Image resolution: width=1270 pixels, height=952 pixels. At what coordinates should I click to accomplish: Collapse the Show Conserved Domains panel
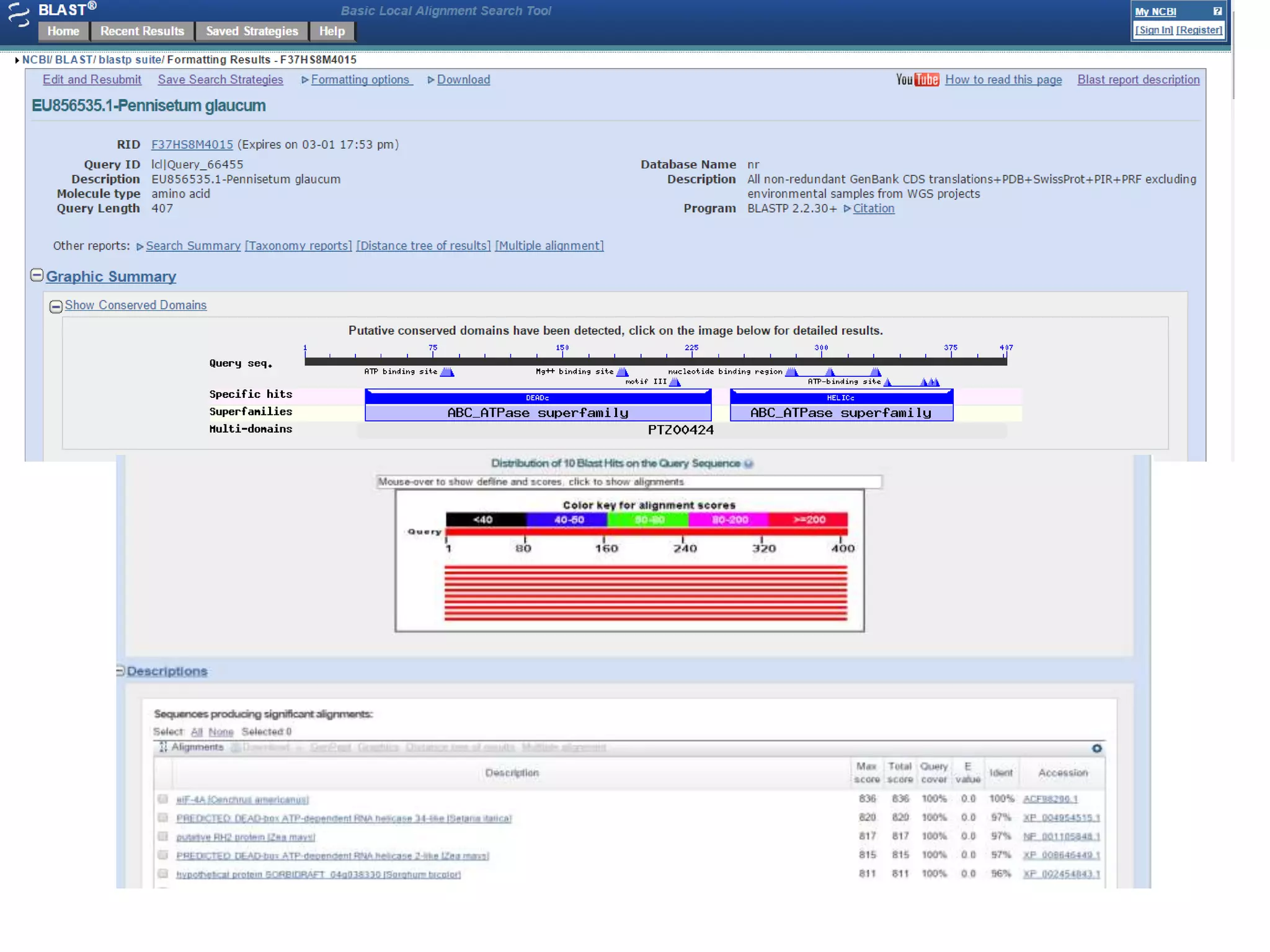[x=56, y=306]
